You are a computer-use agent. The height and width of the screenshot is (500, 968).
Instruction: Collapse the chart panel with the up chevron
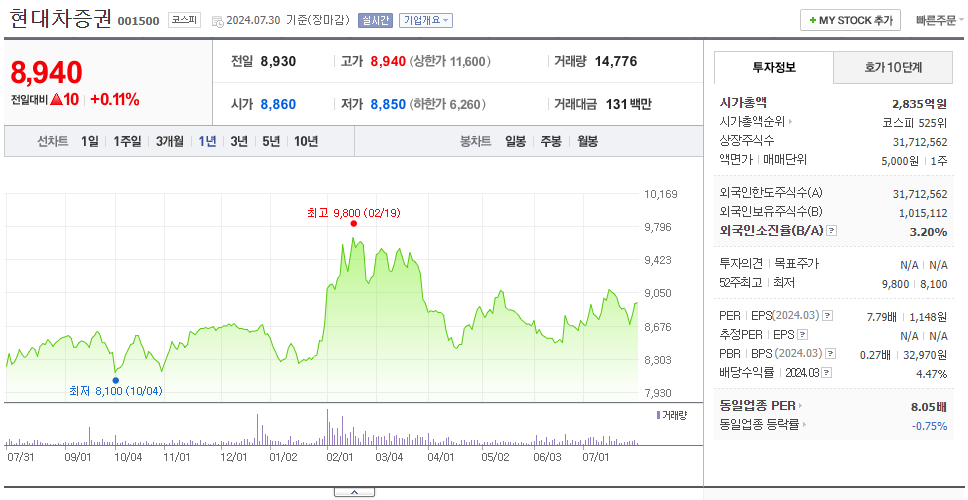tap(354, 492)
